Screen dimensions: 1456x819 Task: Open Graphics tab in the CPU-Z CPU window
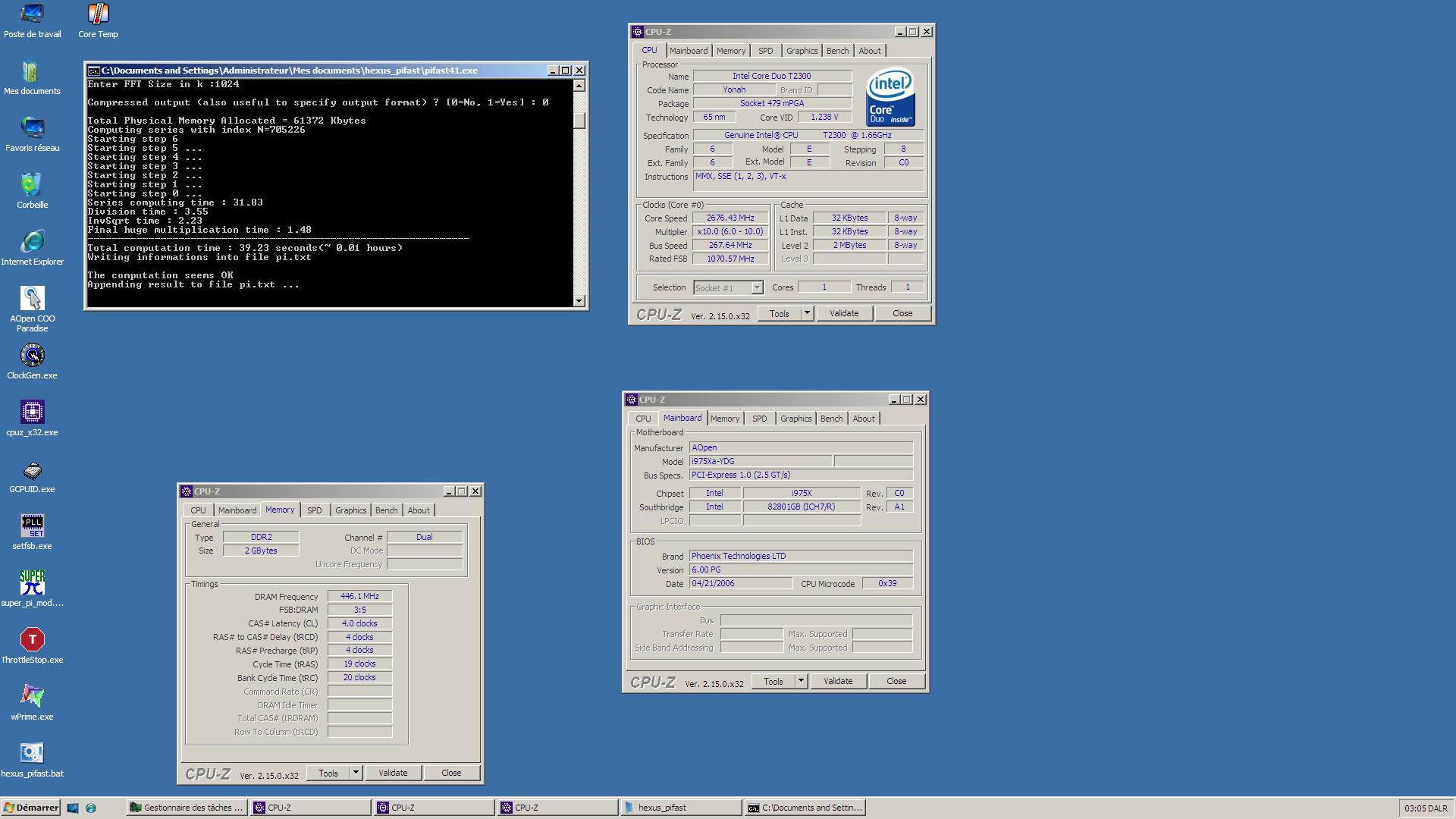[x=802, y=51]
